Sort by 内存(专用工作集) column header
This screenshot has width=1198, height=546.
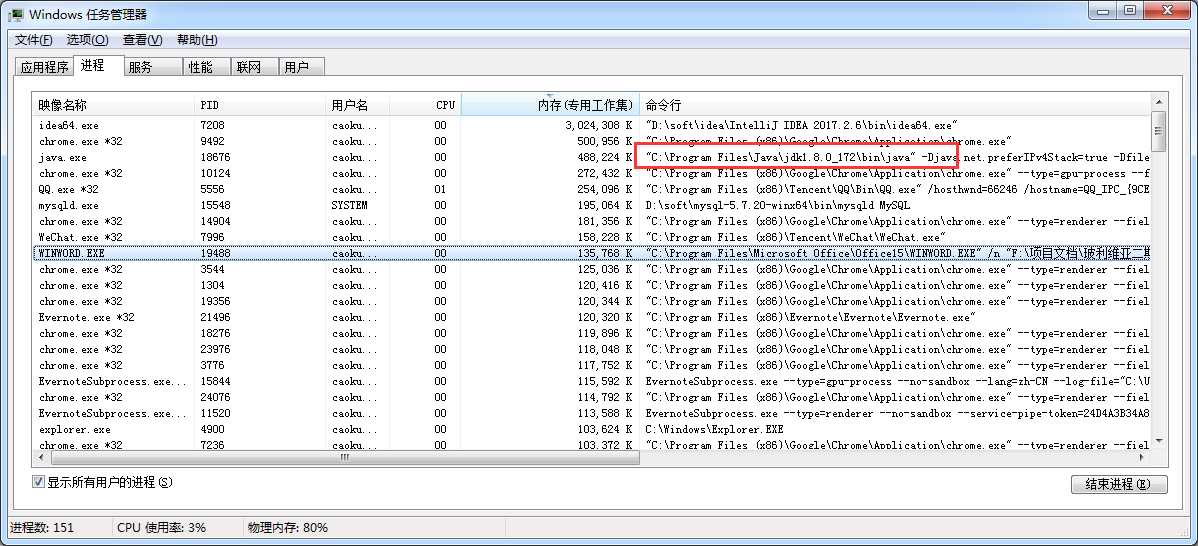[x=550, y=105]
